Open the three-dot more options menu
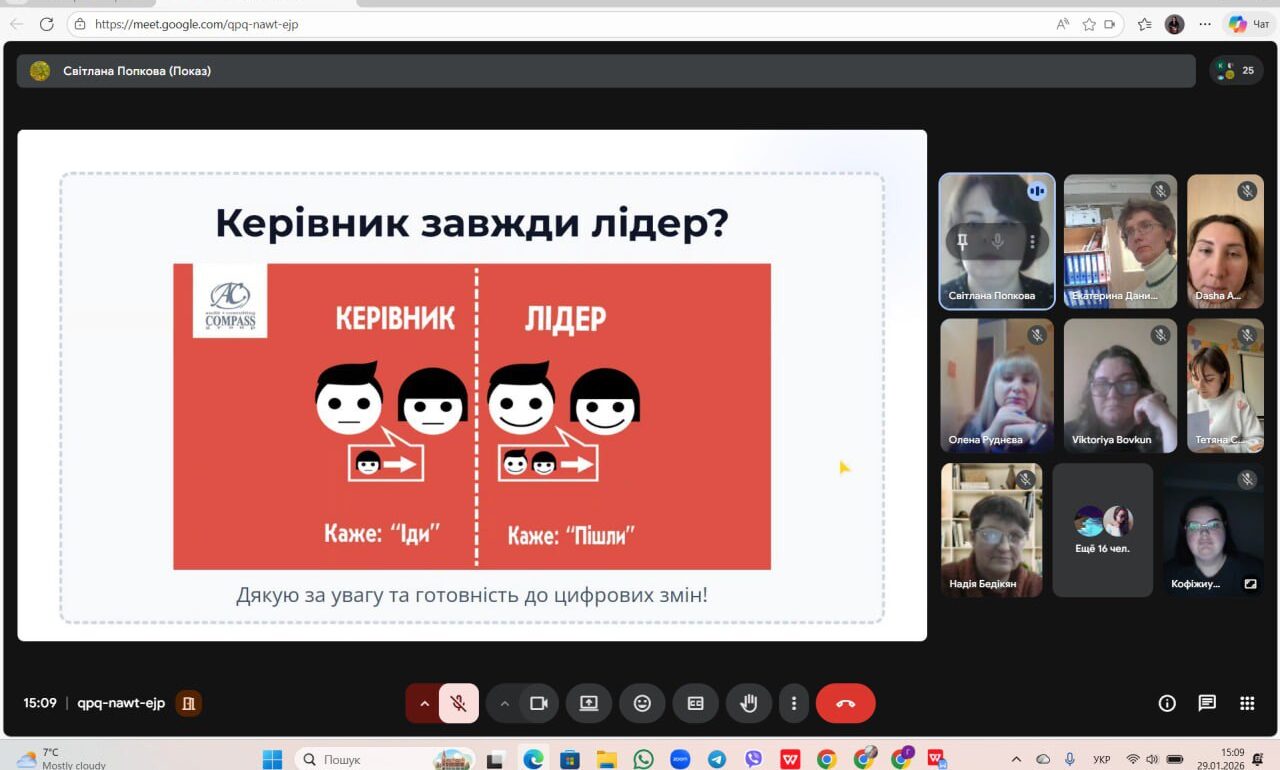Viewport: 1280px width, 770px height. click(794, 703)
